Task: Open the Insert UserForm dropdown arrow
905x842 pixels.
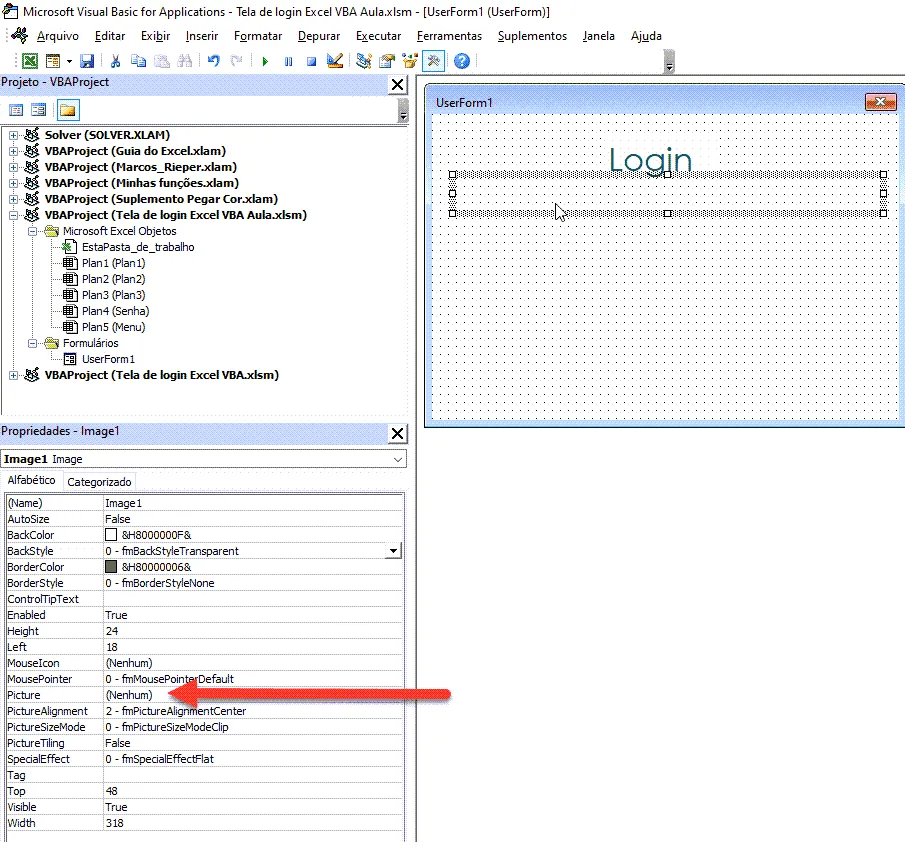Action: tap(69, 61)
